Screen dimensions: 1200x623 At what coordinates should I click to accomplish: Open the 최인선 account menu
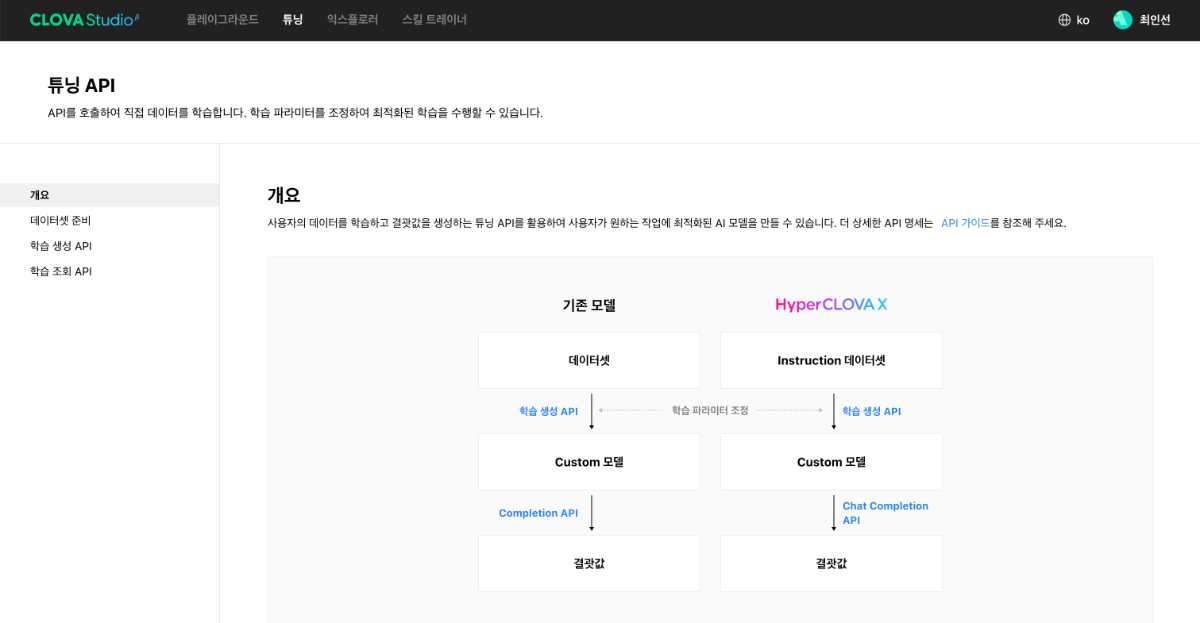1155,20
